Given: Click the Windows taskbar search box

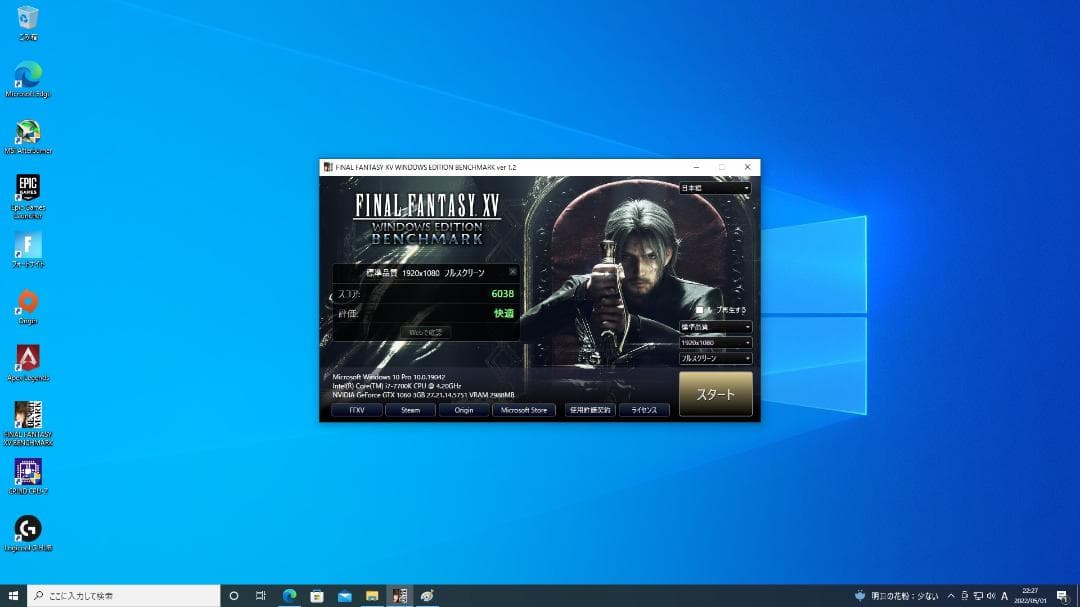Looking at the screenshot, I should pos(123,596).
